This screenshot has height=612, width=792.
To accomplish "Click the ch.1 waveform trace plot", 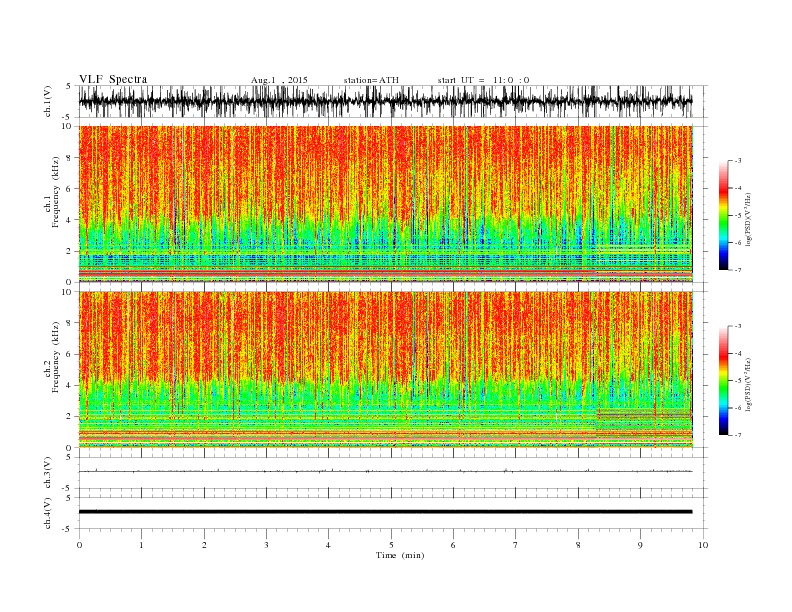I will point(385,101).
